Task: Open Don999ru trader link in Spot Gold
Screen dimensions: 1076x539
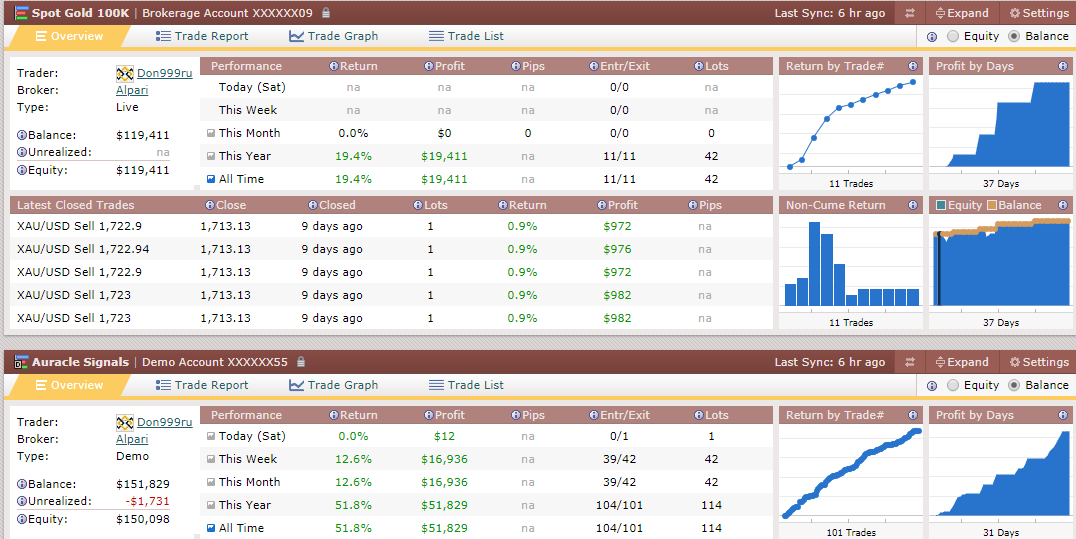Action: [165, 73]
